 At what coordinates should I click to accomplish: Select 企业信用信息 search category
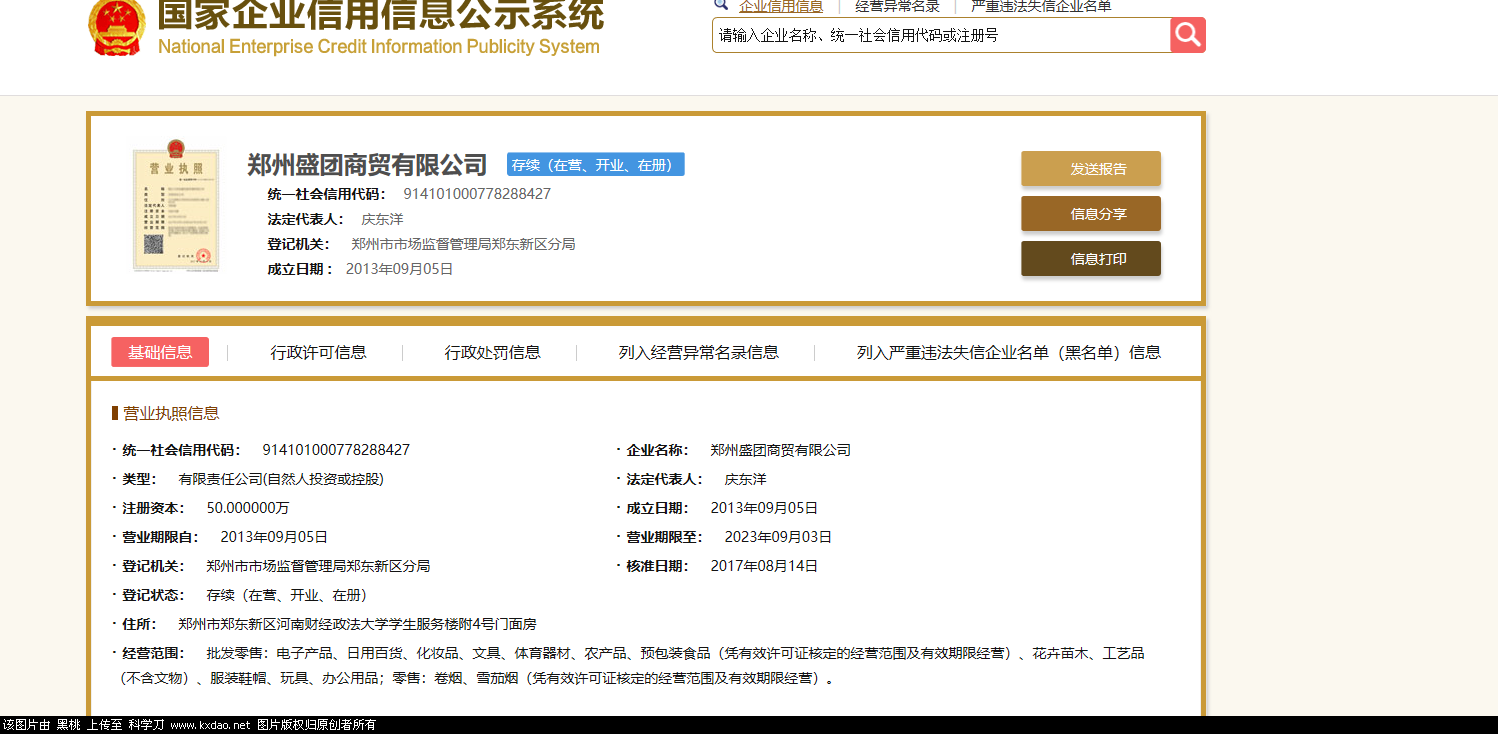click(x=781, y=6)
